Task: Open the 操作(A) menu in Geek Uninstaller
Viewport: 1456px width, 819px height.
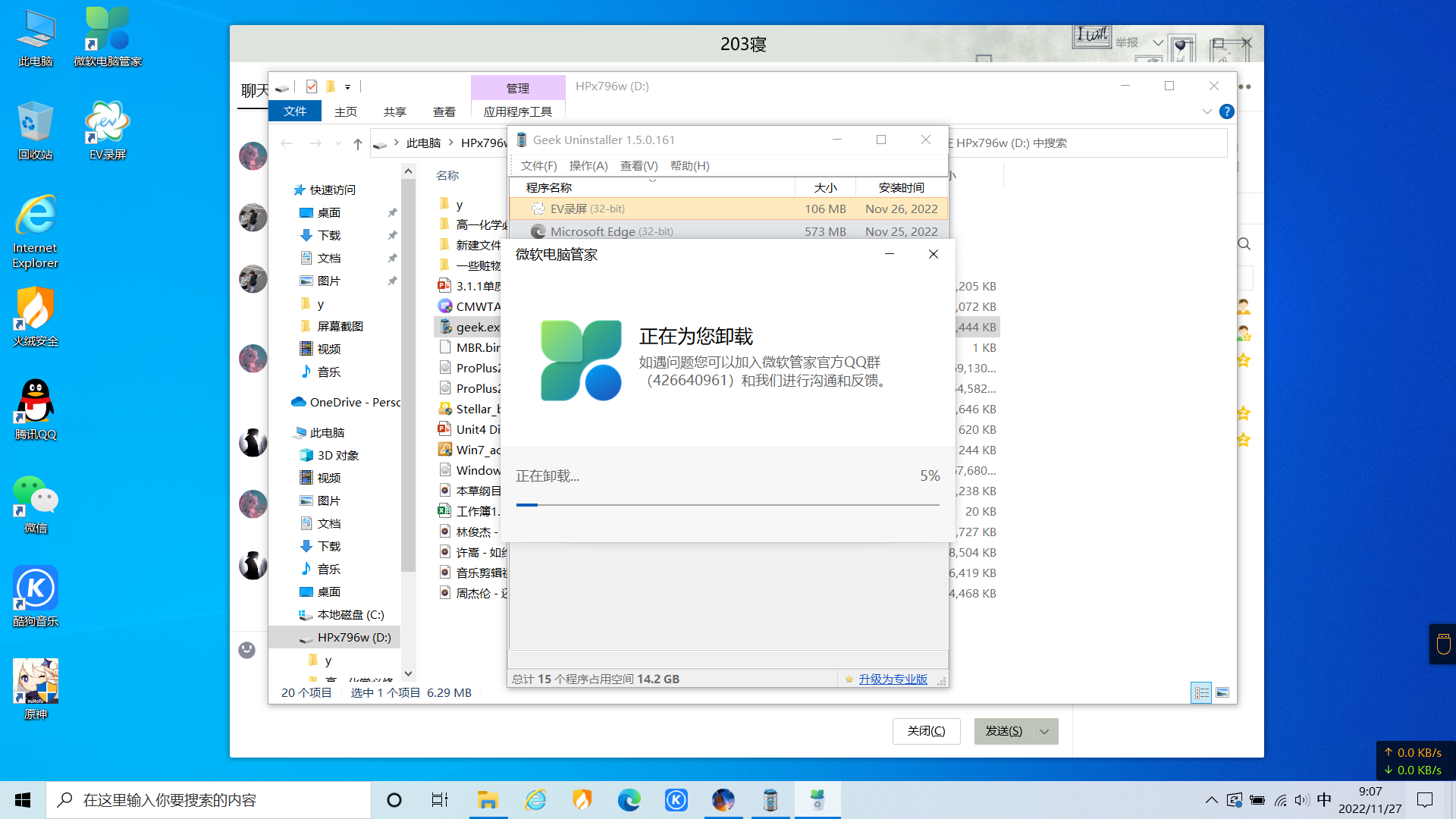Action: [x=588, y=165]
